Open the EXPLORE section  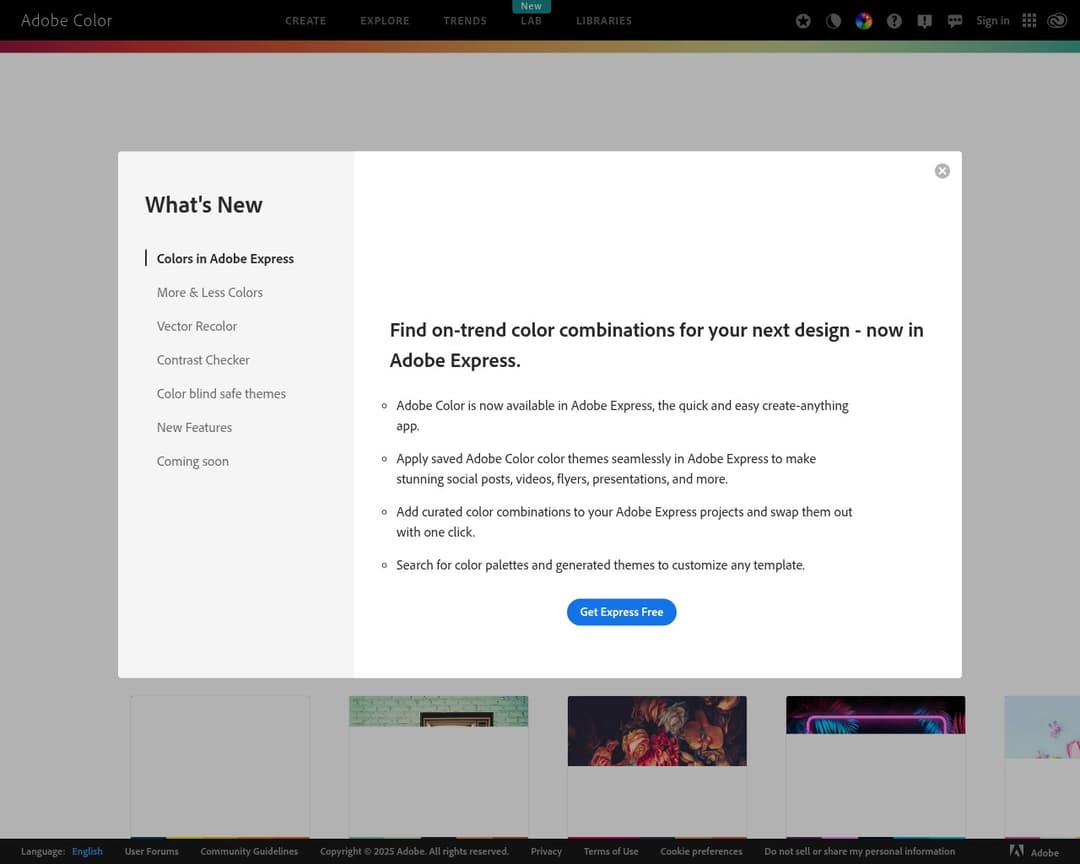tap(384, 20)
